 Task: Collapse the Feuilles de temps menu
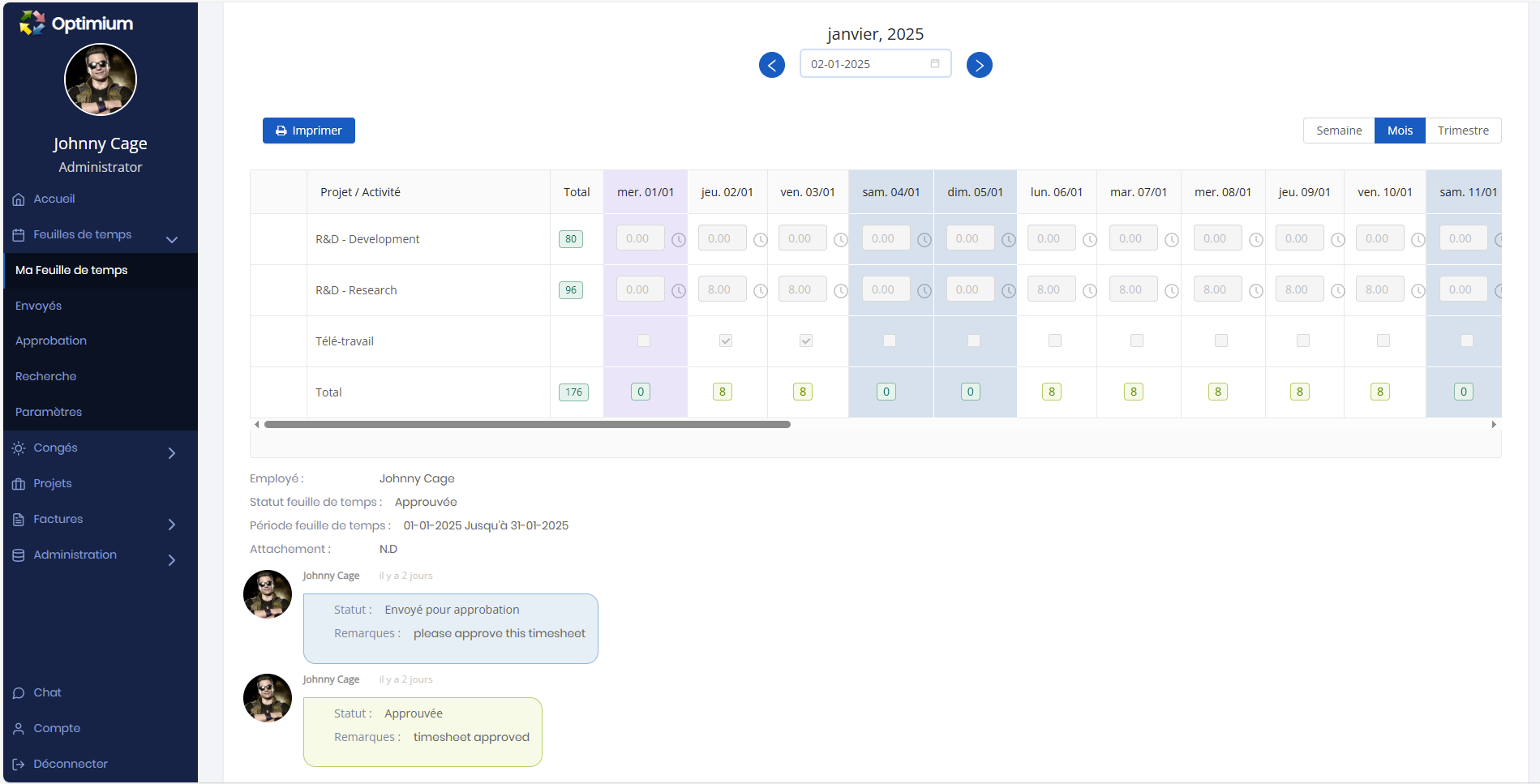coord(172,239)
